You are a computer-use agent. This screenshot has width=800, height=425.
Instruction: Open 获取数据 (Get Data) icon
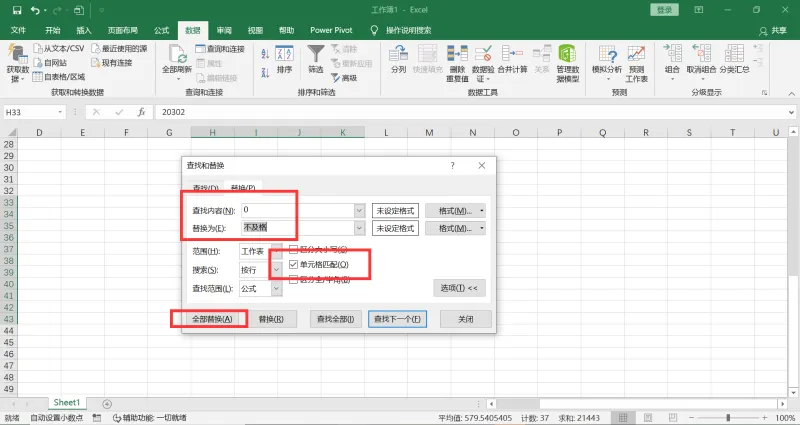(x=17, y=63)
